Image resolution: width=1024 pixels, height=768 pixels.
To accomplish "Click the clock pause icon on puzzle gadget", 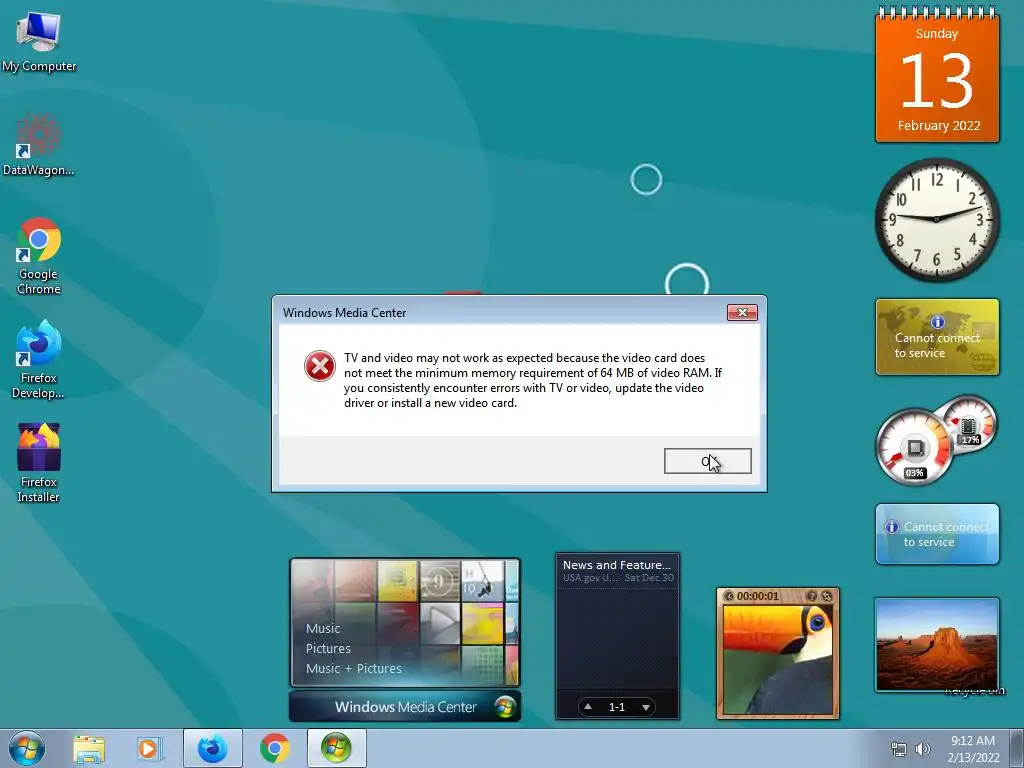I will (729, 596).
